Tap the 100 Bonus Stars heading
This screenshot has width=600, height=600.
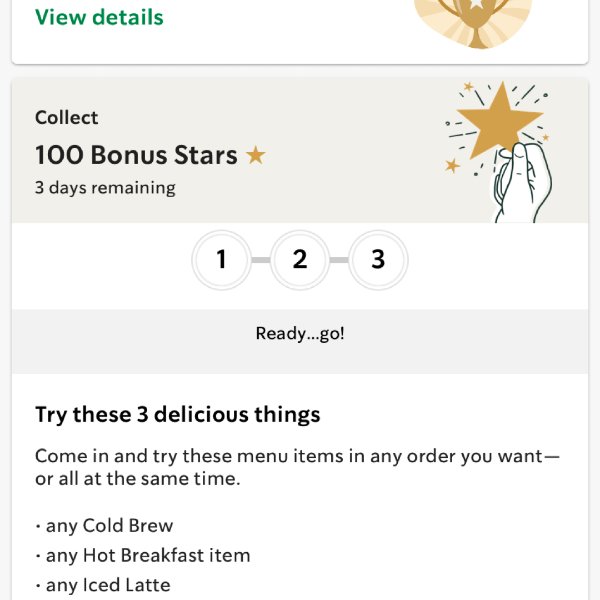coord(136,155)
